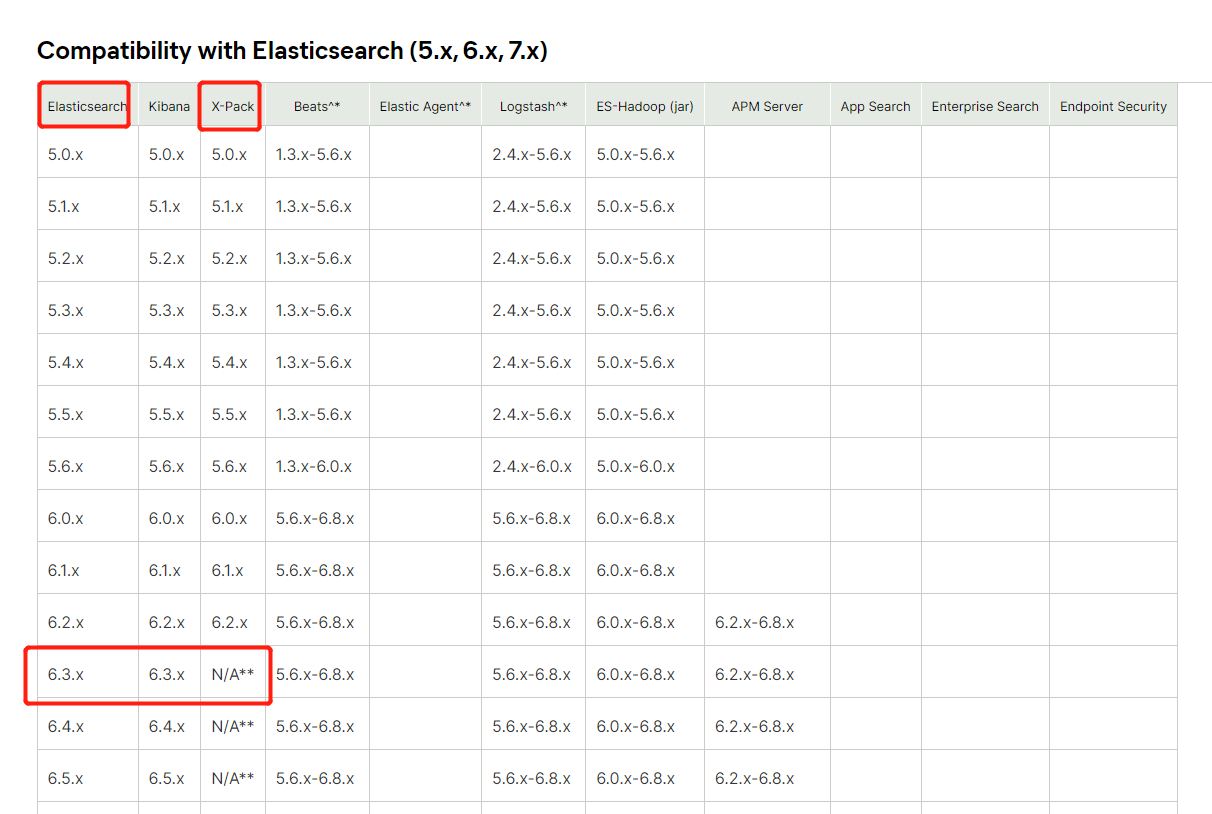
Task: Select the N/A** X-Pack cell for 6.3.x
Action: [232, 674]
